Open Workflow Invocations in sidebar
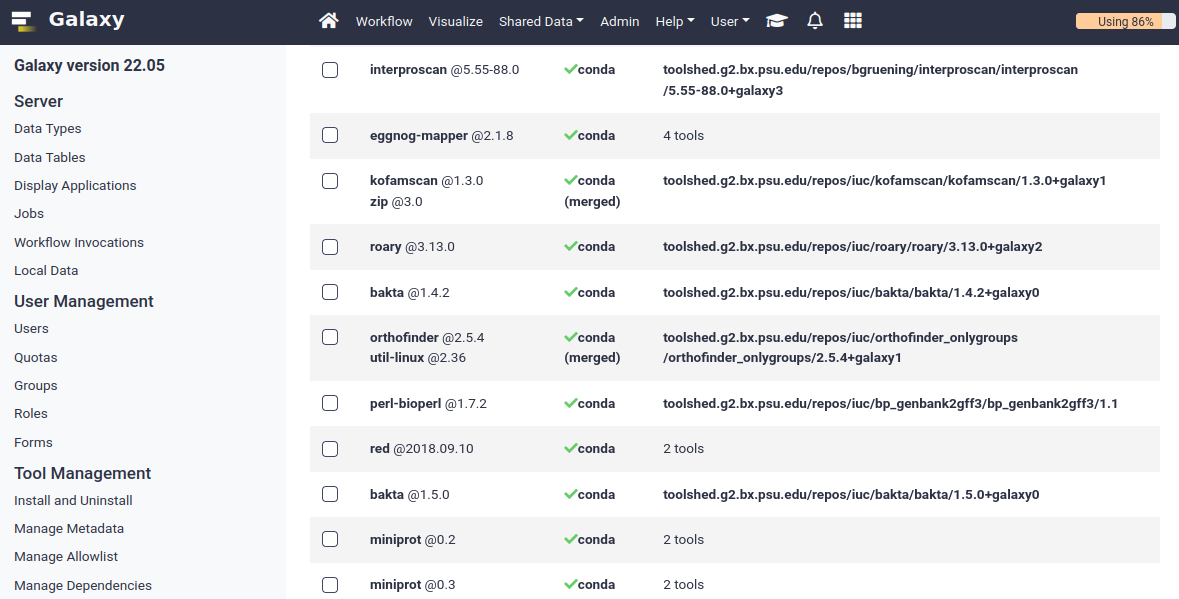Viewport: 1179px width, 599px height. coord(79,243)
